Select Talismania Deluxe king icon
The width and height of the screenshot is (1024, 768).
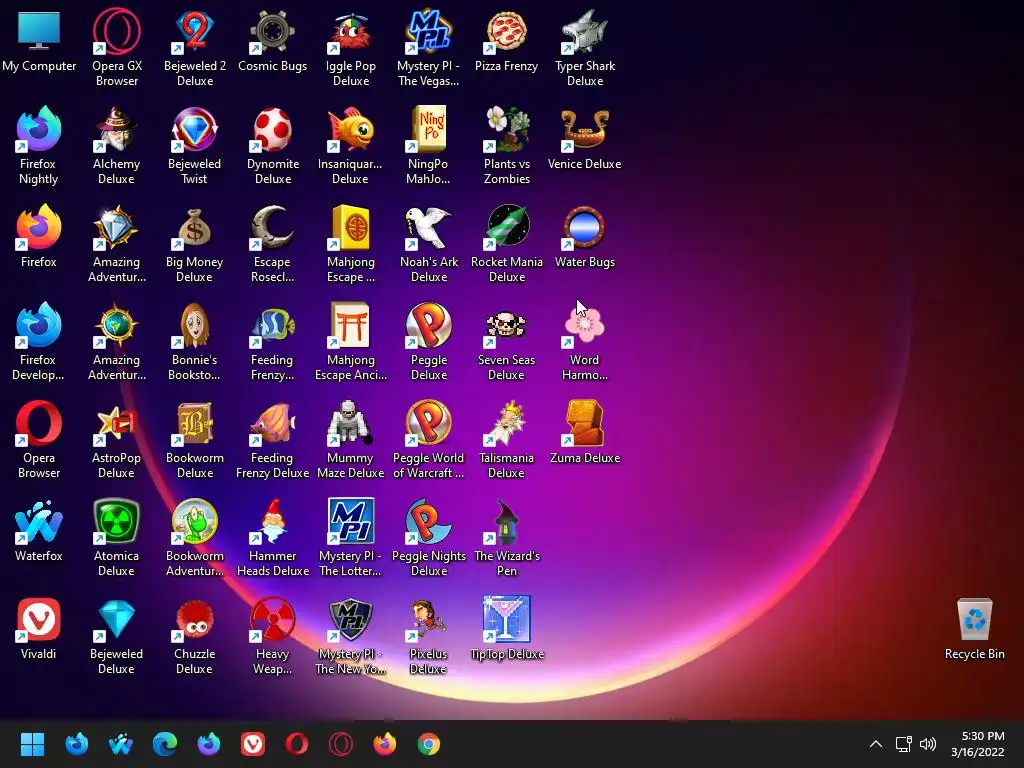pos(506,423)
